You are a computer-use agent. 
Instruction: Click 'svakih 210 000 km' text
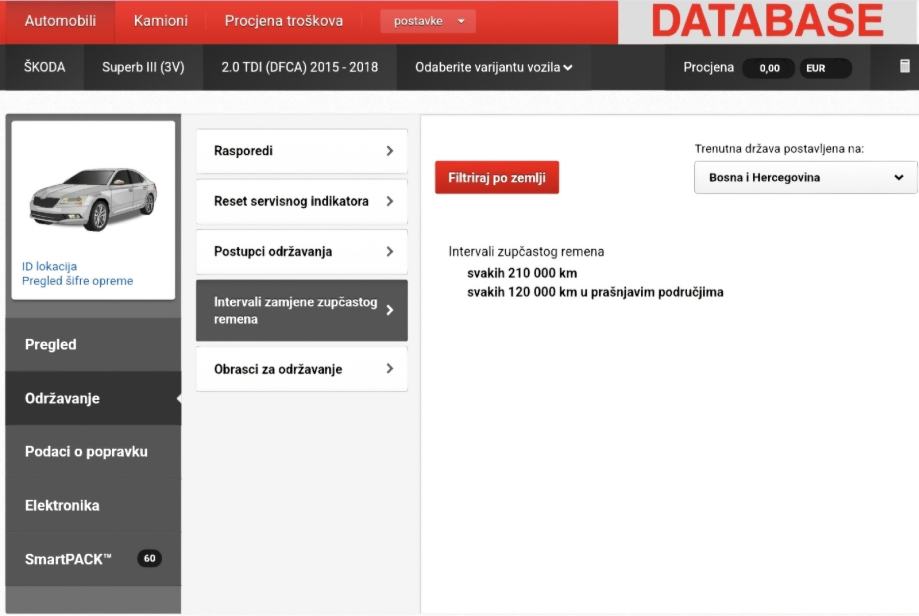tap(522, 273)
